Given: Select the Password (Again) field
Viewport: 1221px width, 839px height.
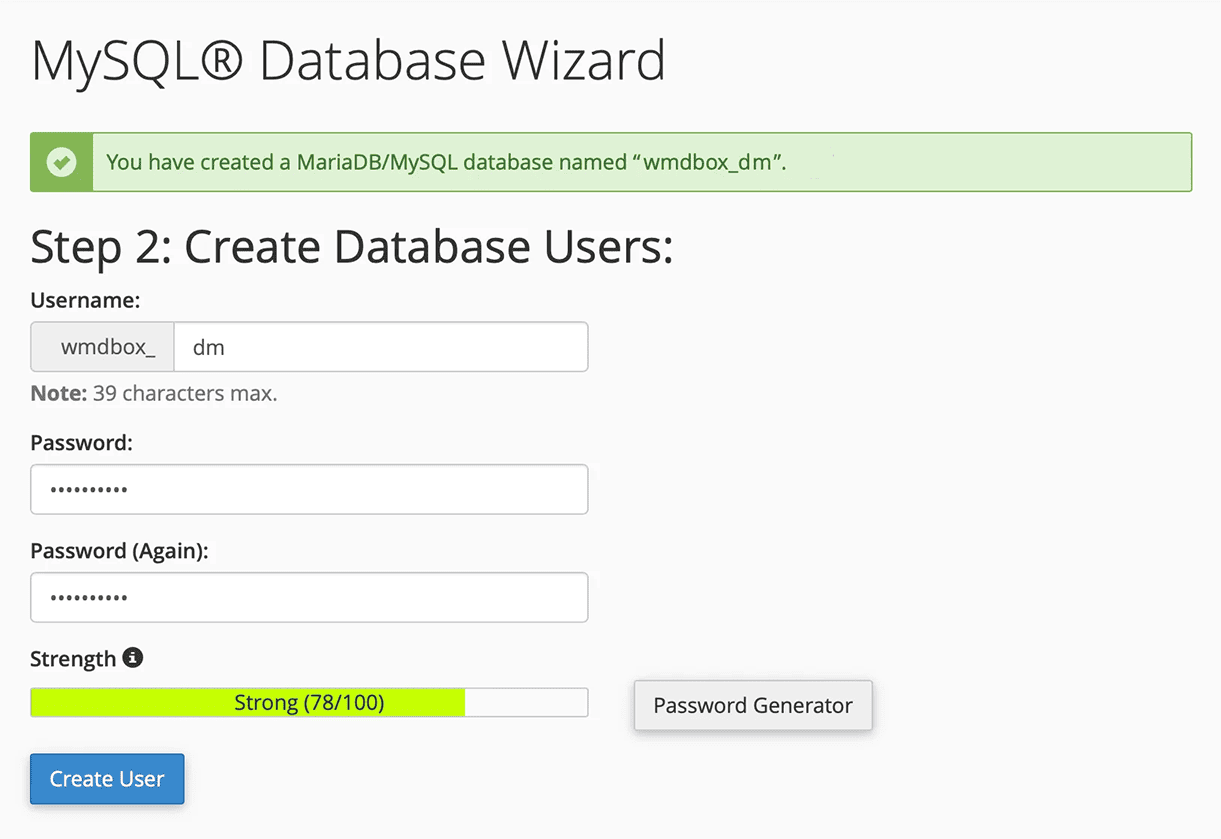Looking at the screenshot, I should click(309, 597).
